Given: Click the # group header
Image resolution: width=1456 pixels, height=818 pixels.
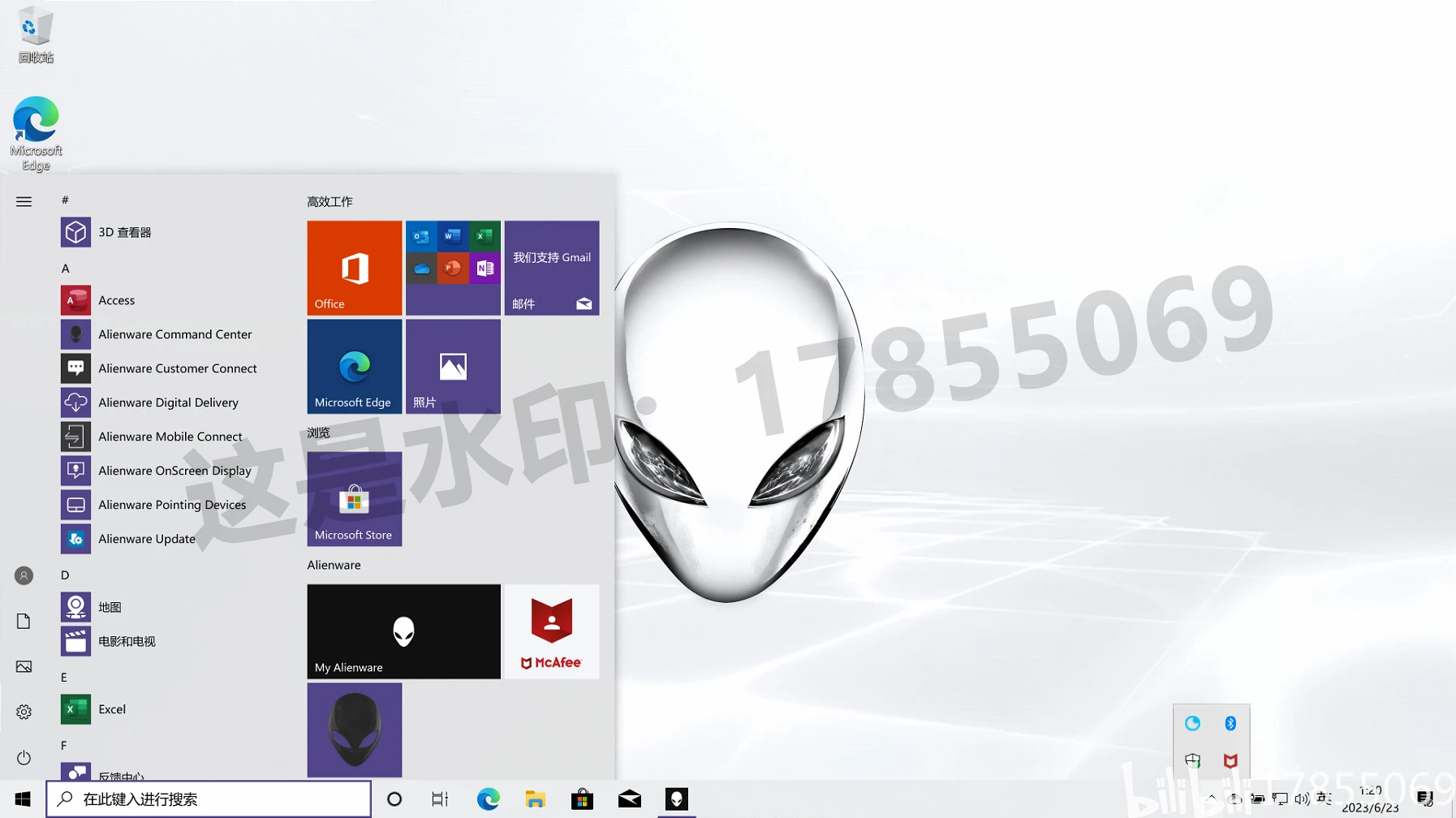Looking at the screenshot, I should [65, 200].
